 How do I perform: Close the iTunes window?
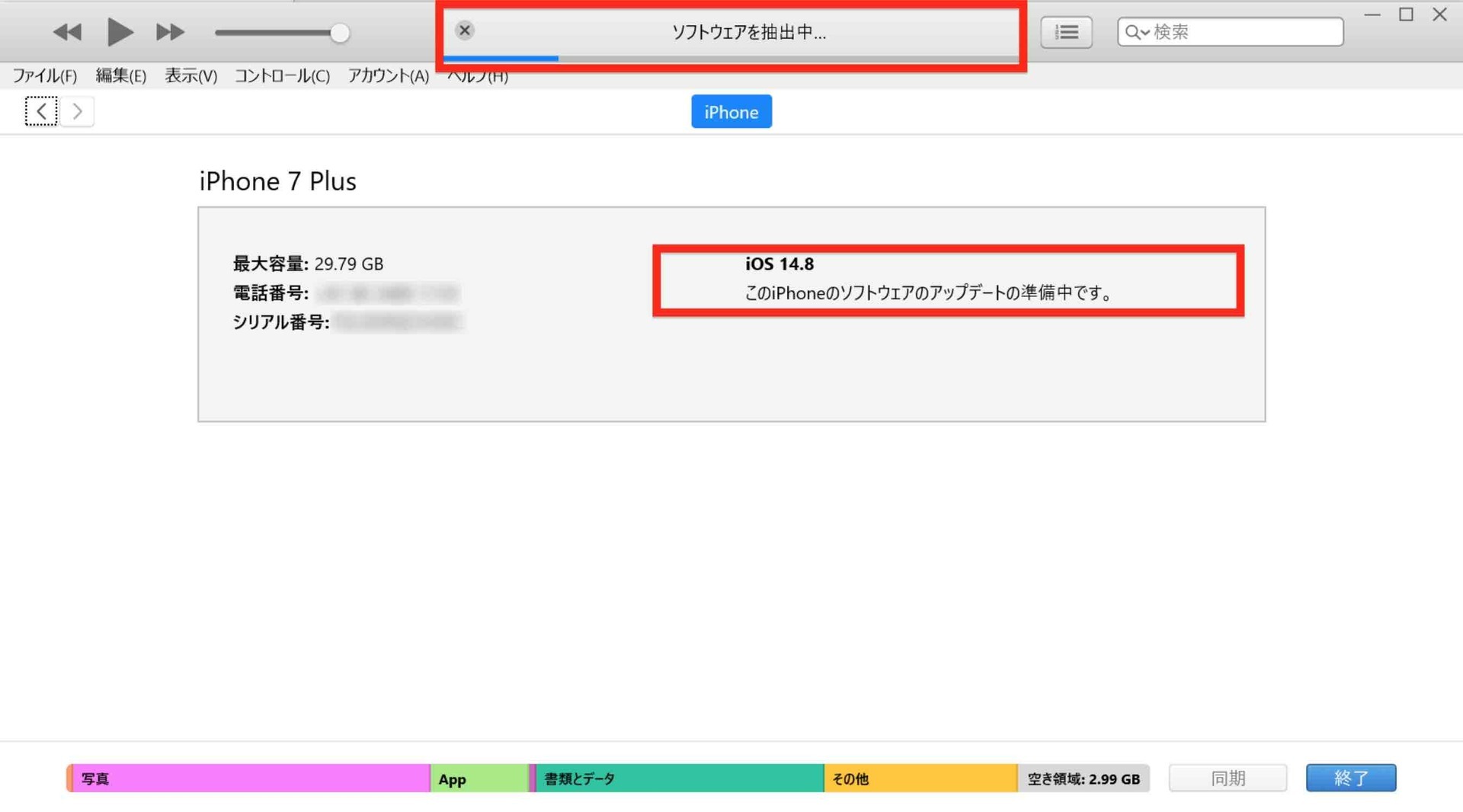[1439, 14]
